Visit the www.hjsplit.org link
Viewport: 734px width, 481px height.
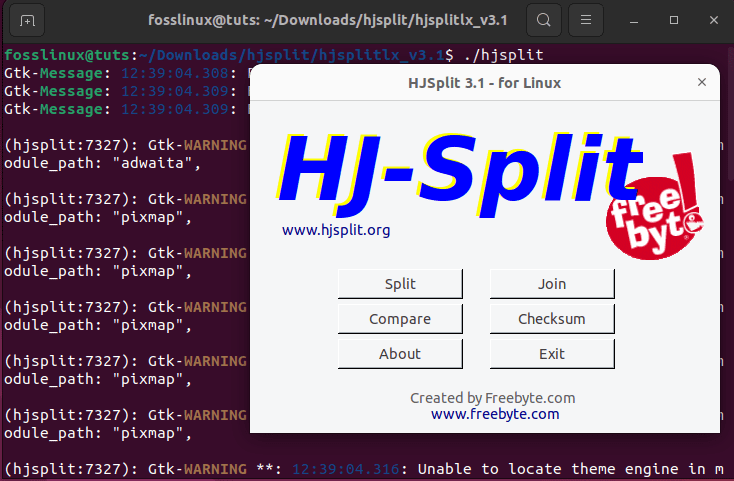point(336,230)
